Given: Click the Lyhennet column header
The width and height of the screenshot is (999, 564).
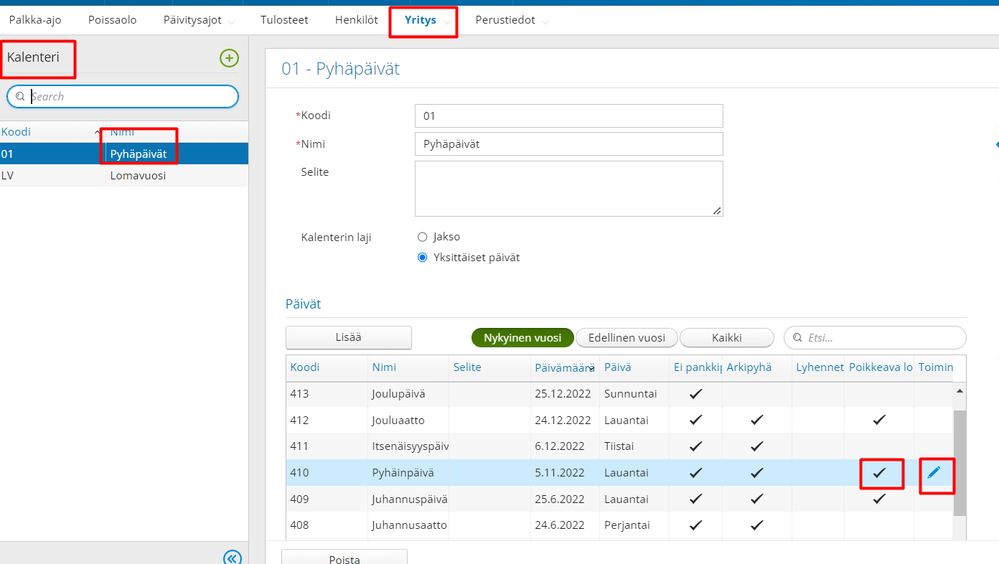Looking at the screenshot, I should 819,368.
